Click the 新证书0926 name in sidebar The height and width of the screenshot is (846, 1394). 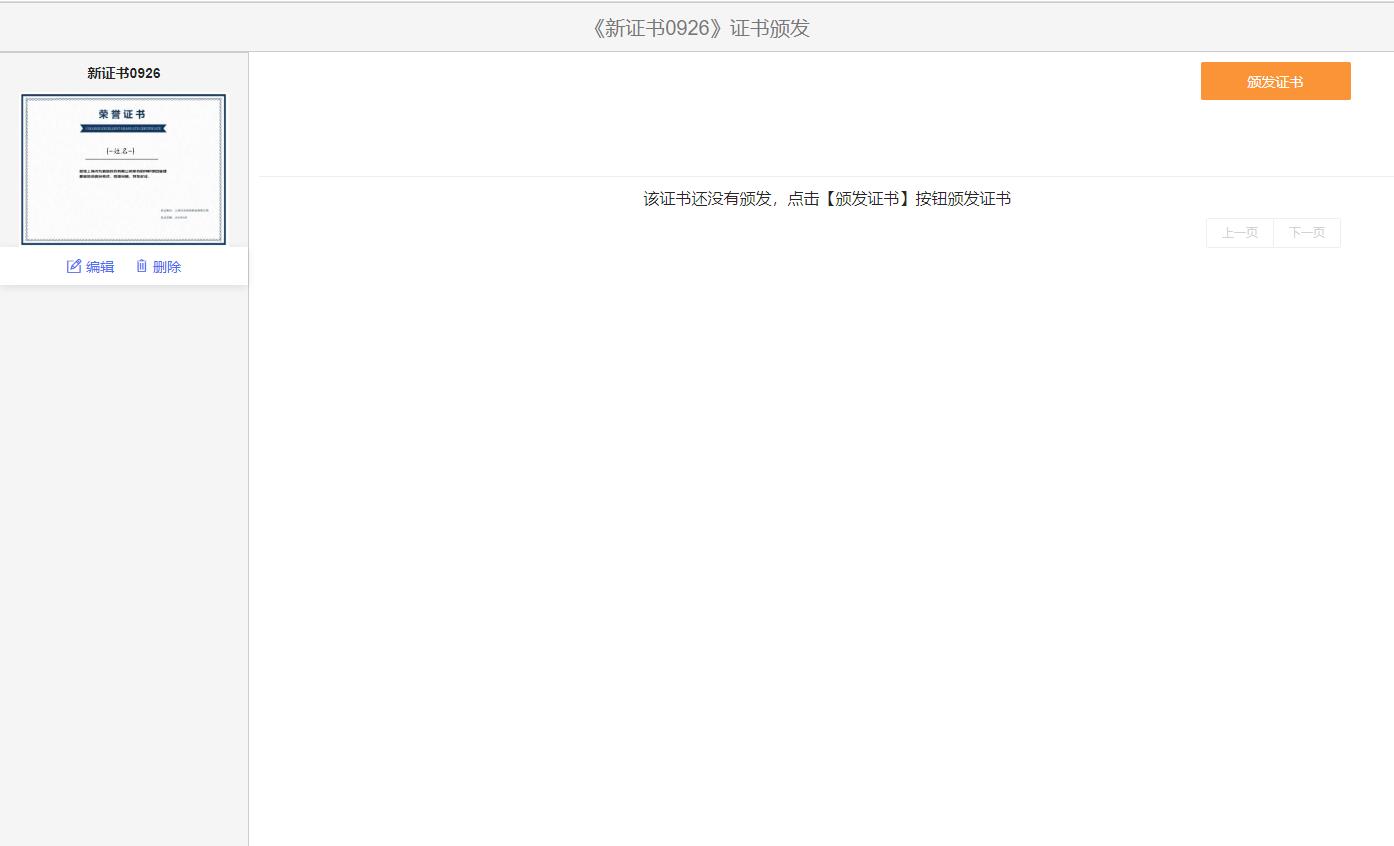[124, 73]
